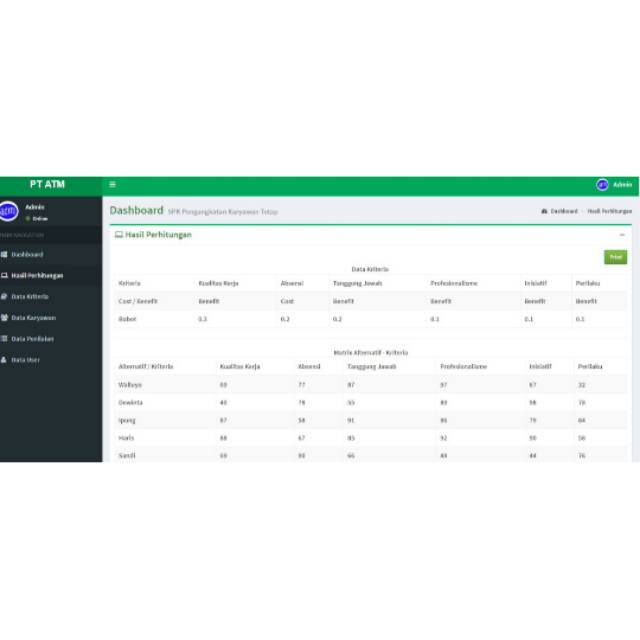Collapse the Hasil Perhitungan panel with minus
This screenshot has height=640, width=640.
(x=622, y=235)
